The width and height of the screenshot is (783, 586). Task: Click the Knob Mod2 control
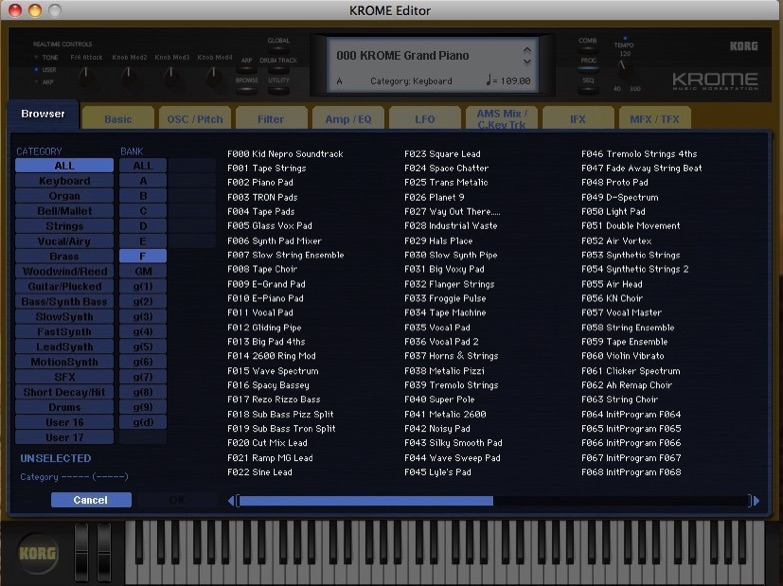tap(129, 75)
